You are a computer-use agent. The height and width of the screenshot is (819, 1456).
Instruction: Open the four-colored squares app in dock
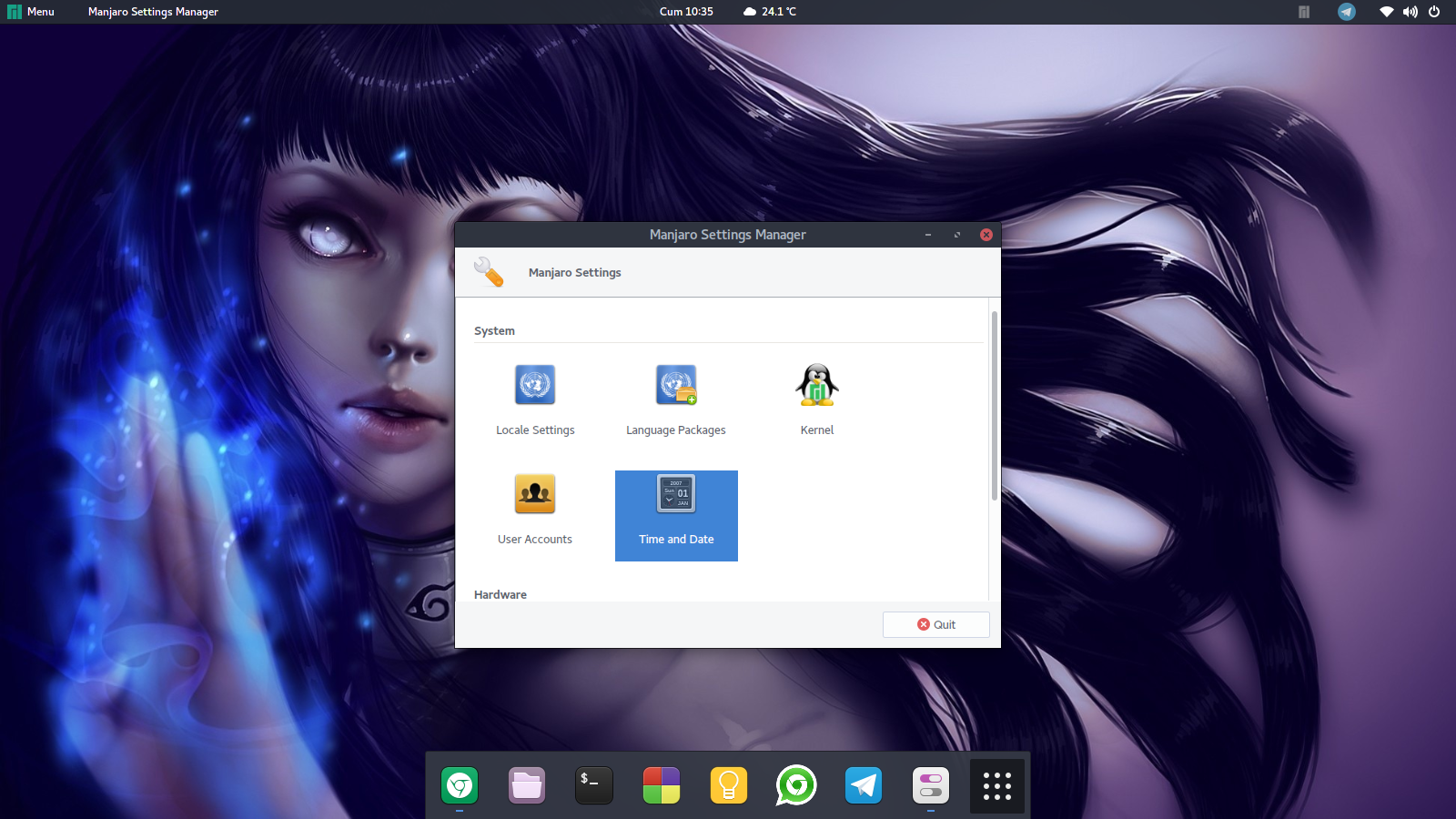662,785
